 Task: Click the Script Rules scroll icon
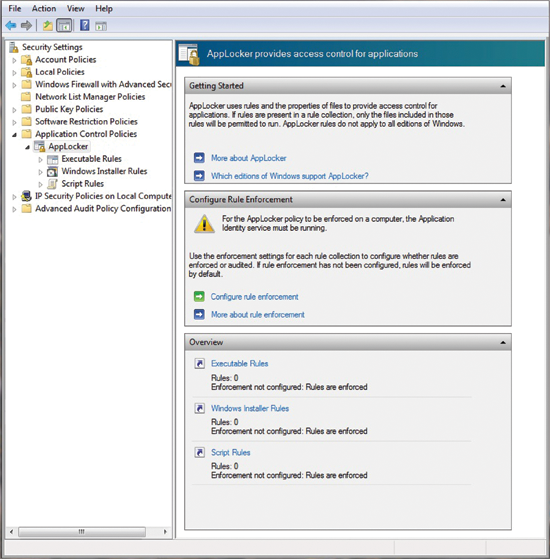[x=53, y=184]
